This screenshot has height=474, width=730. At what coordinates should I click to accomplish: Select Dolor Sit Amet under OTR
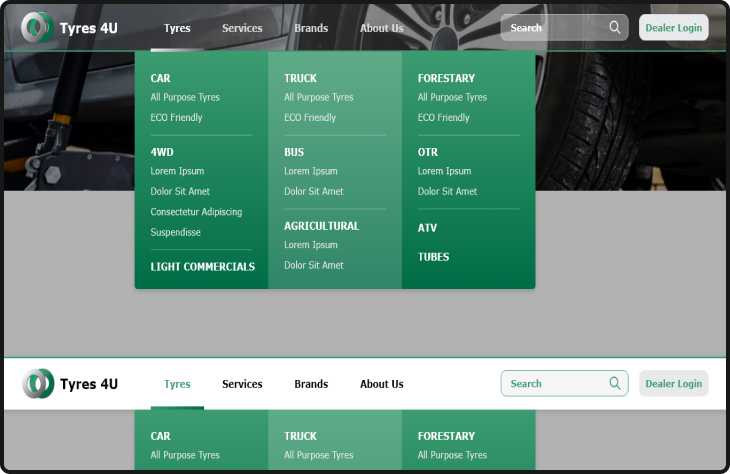pyautogui.click(x=447, y=191)
